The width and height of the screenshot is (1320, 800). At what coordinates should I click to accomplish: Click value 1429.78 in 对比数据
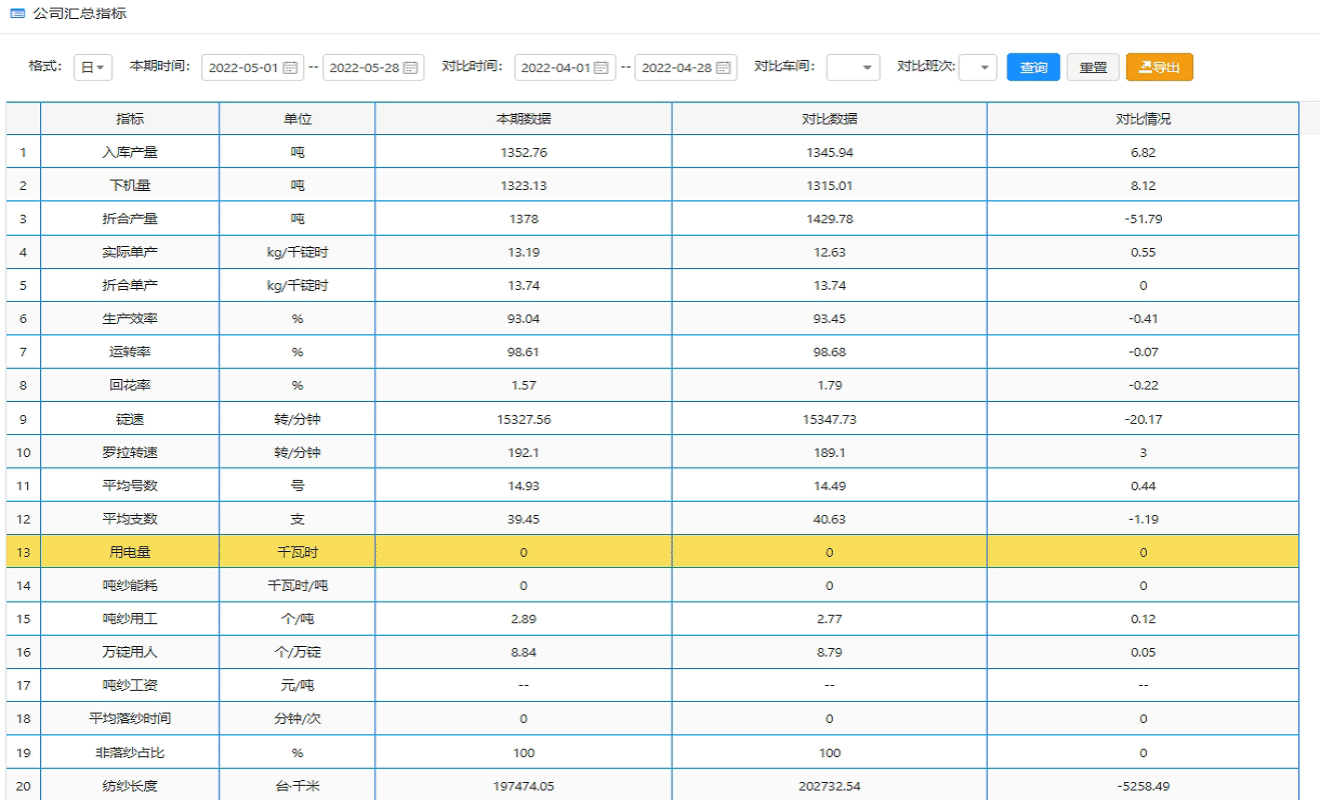click(829, 219)
